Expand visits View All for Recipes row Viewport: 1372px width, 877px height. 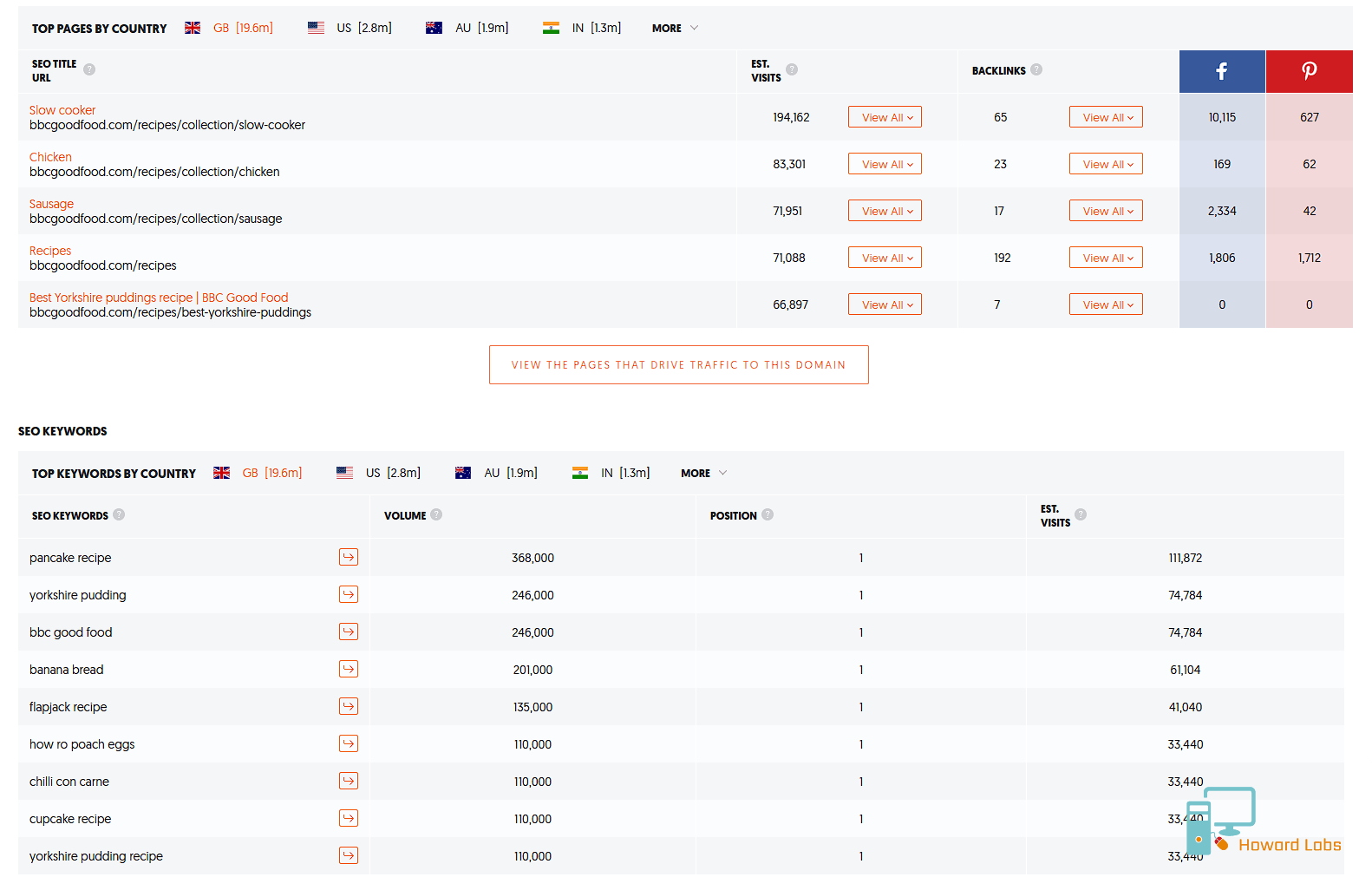click(885, 258)
